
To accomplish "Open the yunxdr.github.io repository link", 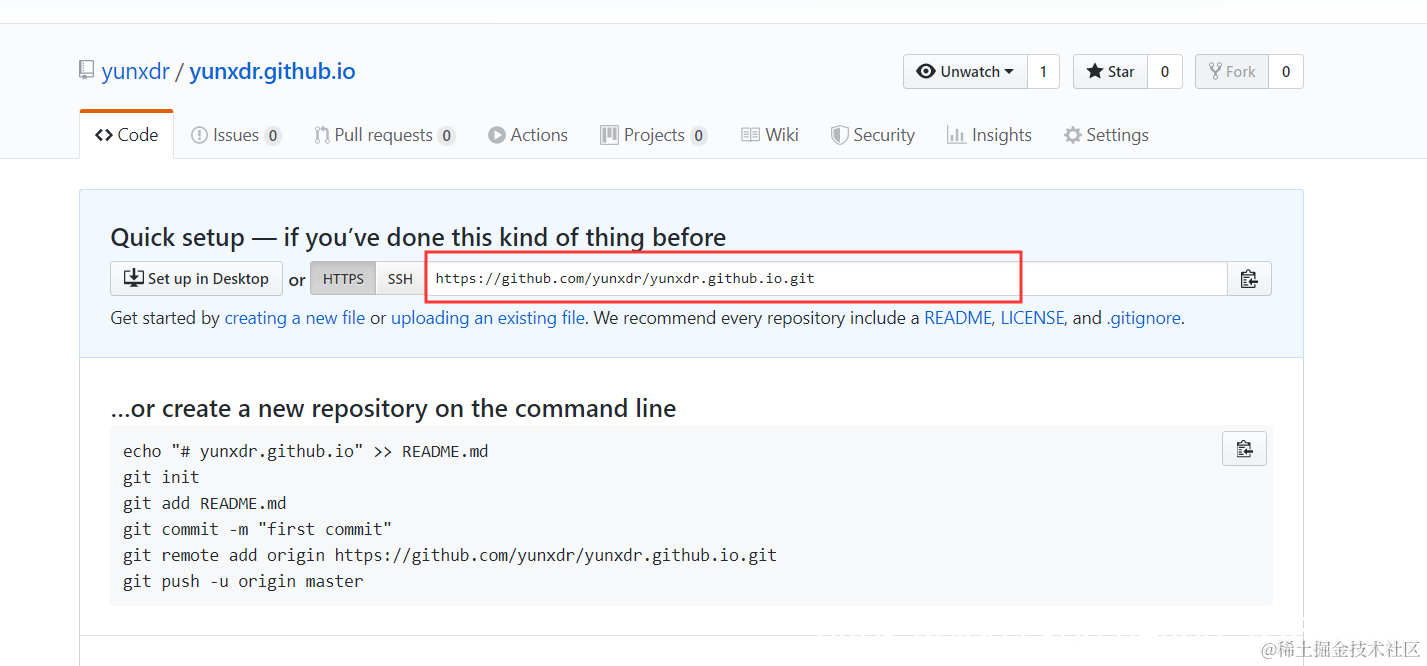I will [x=272, y=72].
